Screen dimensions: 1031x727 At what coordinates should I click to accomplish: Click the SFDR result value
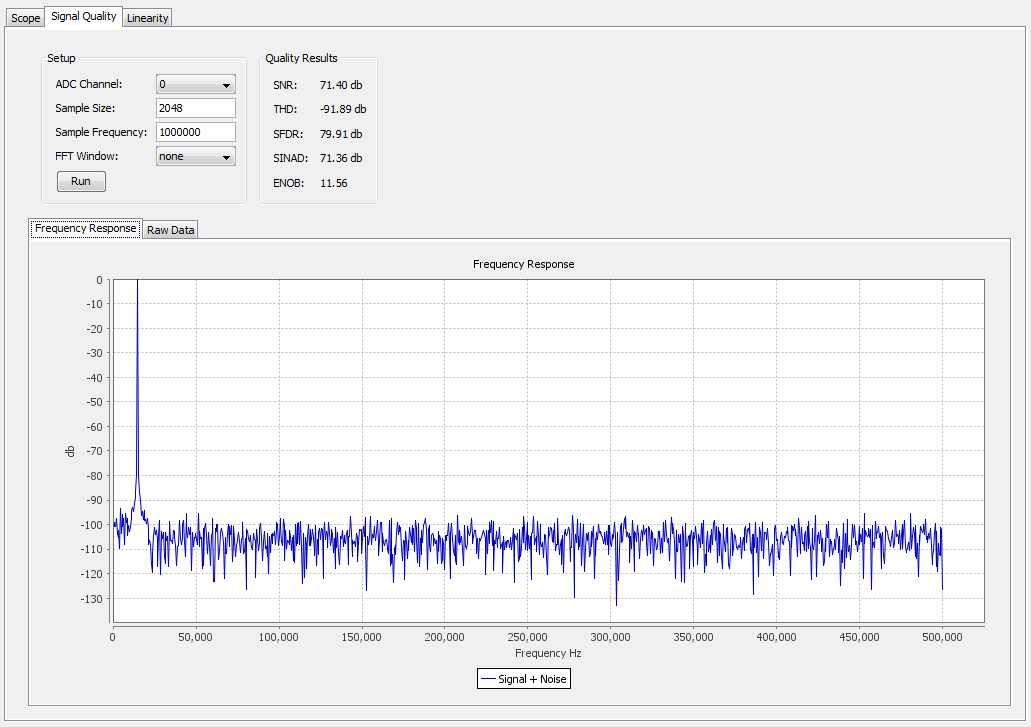tap(334, 134)
